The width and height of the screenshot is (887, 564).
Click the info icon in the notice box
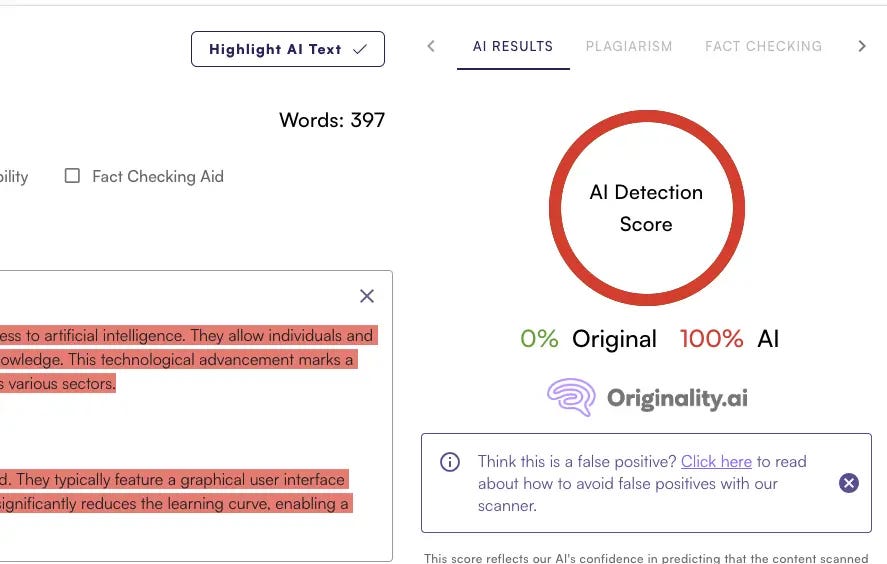pos(450,462)
